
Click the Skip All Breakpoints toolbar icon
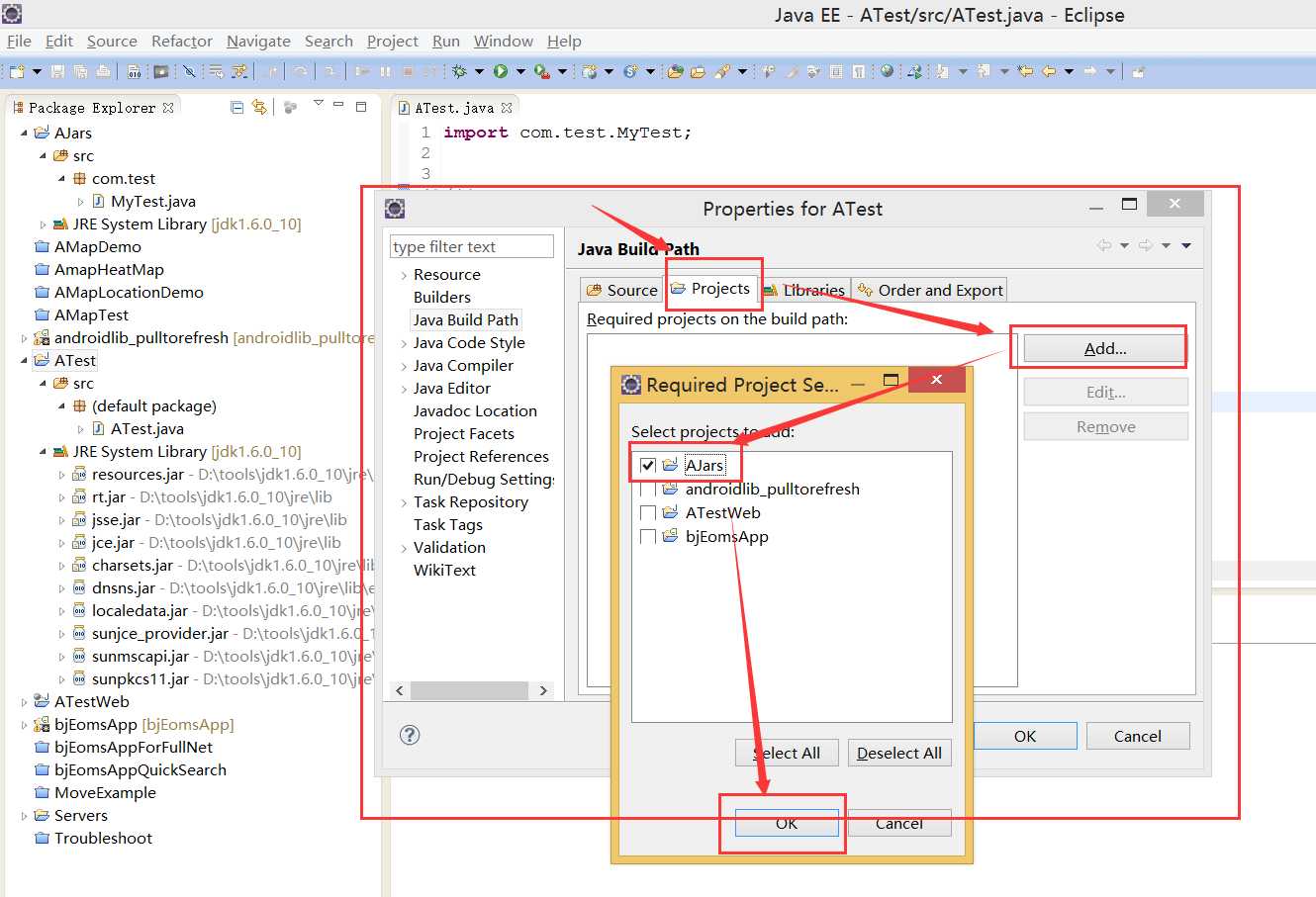point(189,71)
